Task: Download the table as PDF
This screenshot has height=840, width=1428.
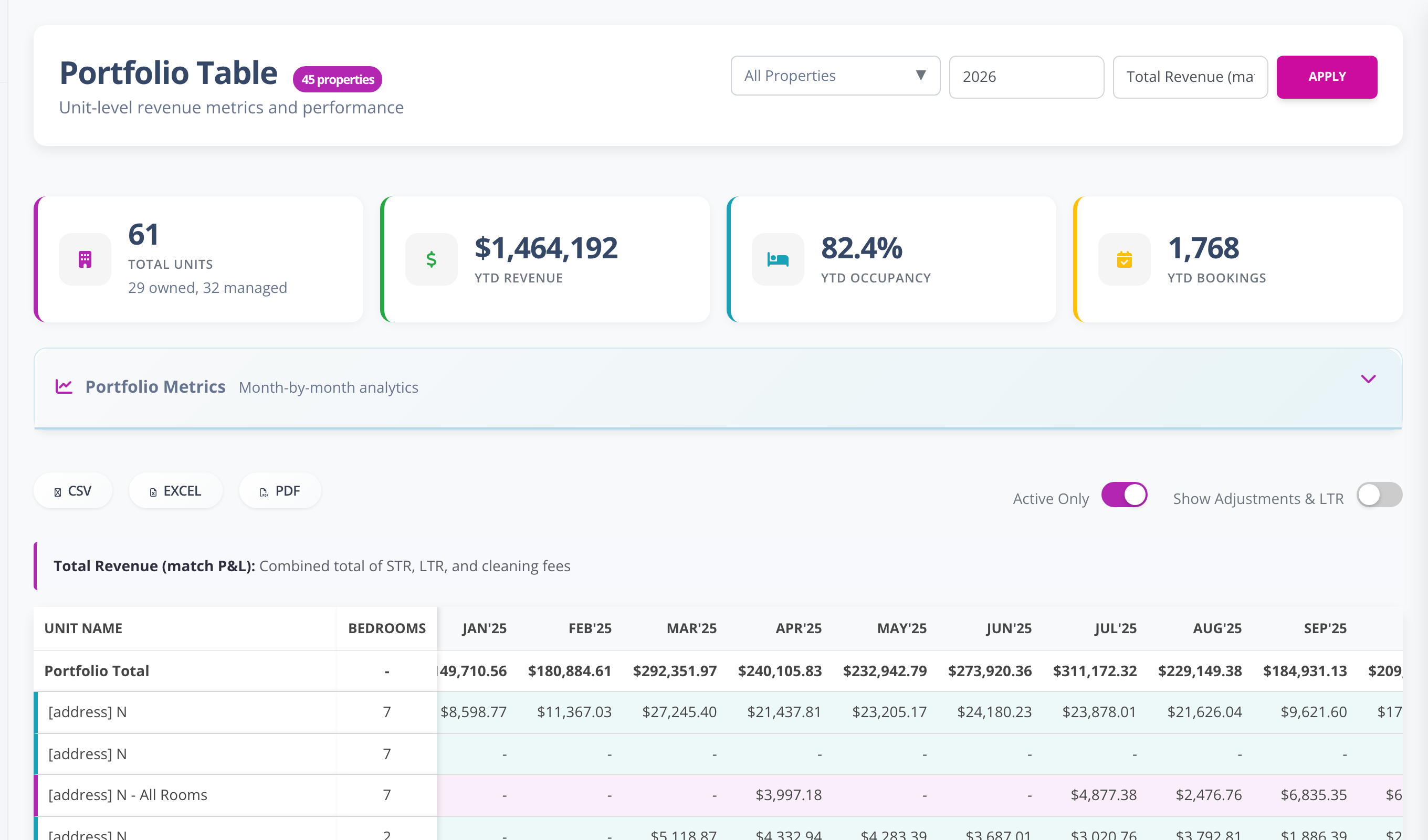Action: click(280, 491)
